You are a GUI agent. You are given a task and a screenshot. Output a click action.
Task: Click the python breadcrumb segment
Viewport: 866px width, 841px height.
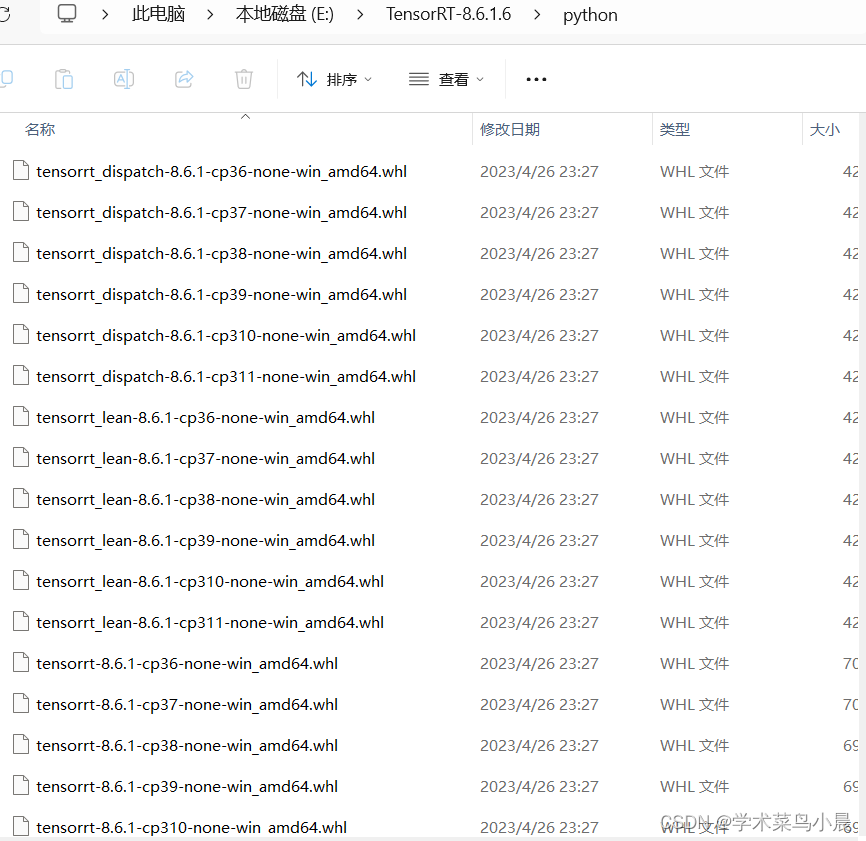[x=590, y=15]
